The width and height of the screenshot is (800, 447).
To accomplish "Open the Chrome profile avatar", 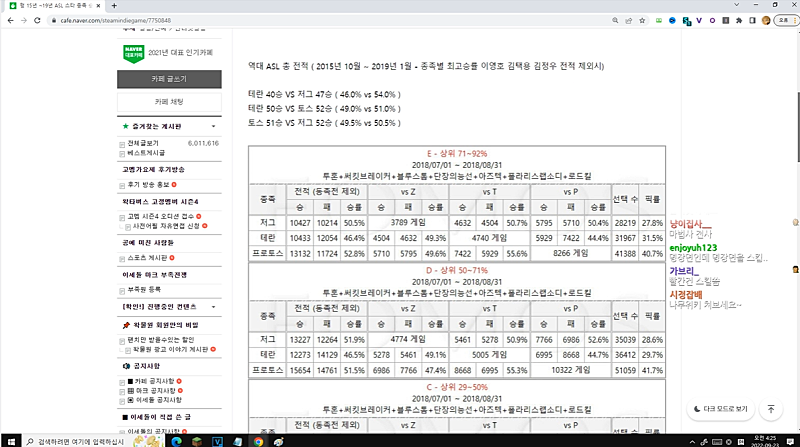I will [766, 20].
